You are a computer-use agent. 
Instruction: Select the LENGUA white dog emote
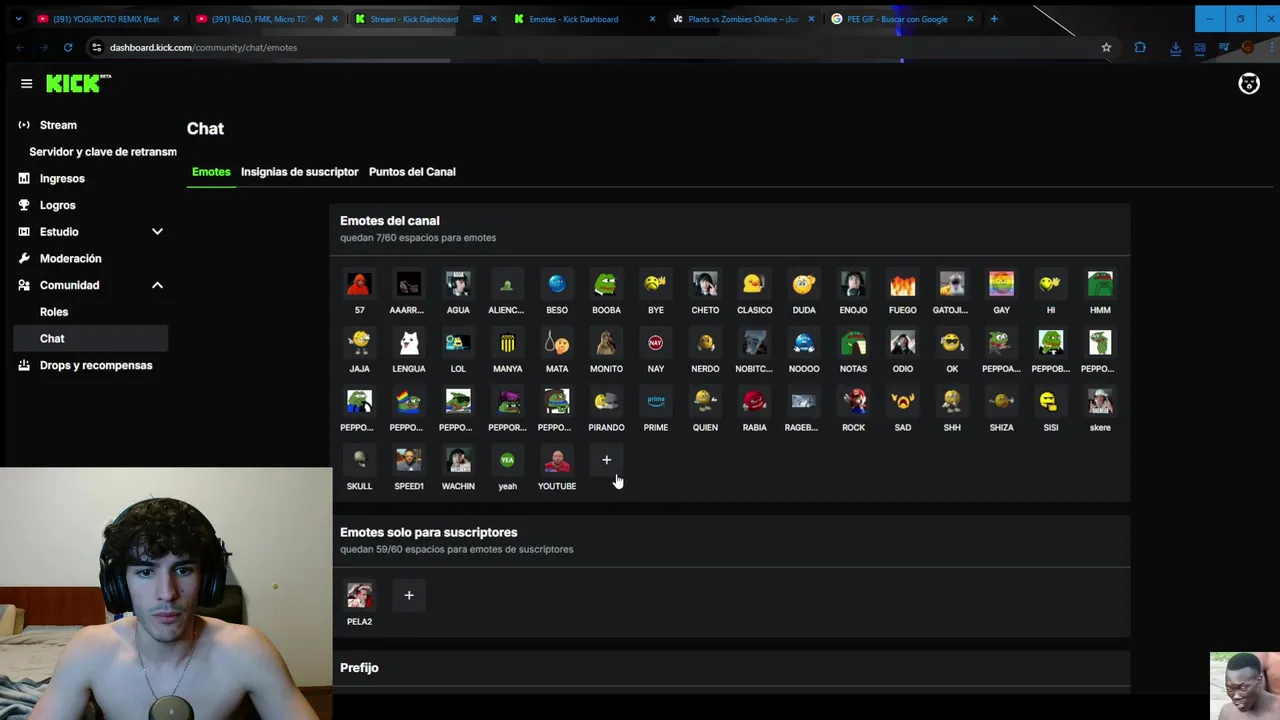click(x=409, y=343)
